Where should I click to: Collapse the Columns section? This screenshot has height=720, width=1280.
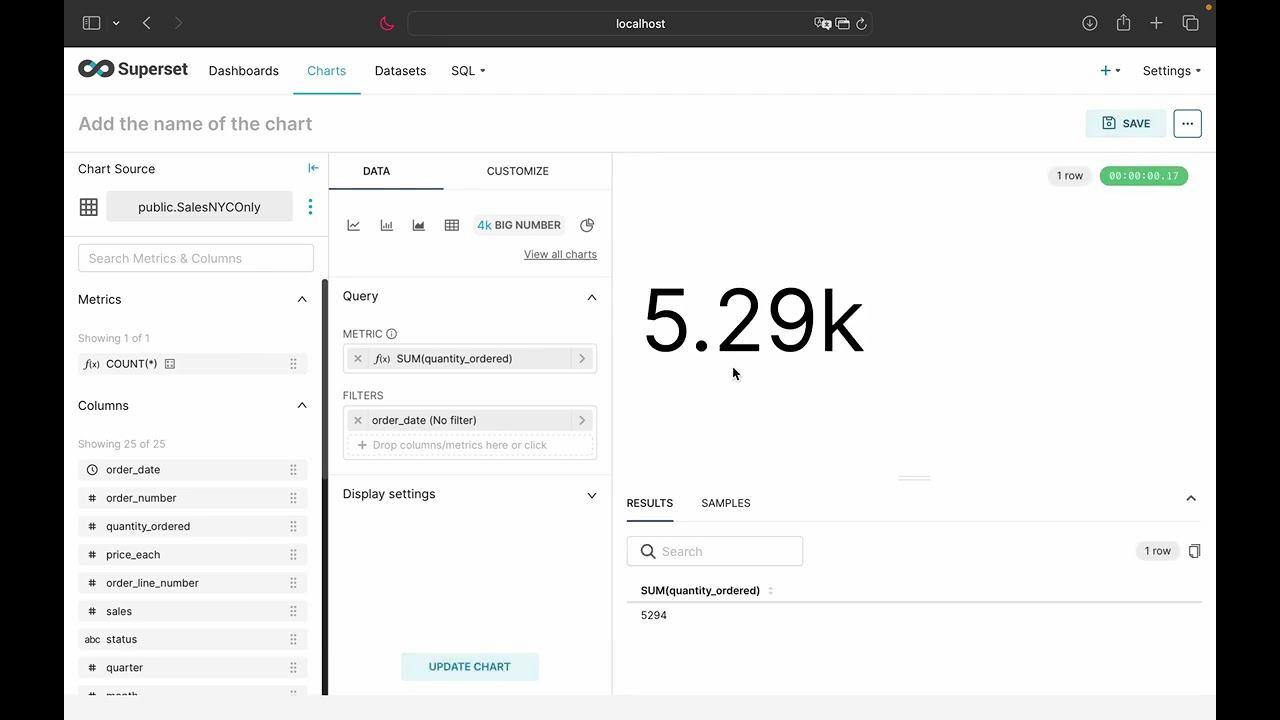pyautogui.click(x=302, y=405)
